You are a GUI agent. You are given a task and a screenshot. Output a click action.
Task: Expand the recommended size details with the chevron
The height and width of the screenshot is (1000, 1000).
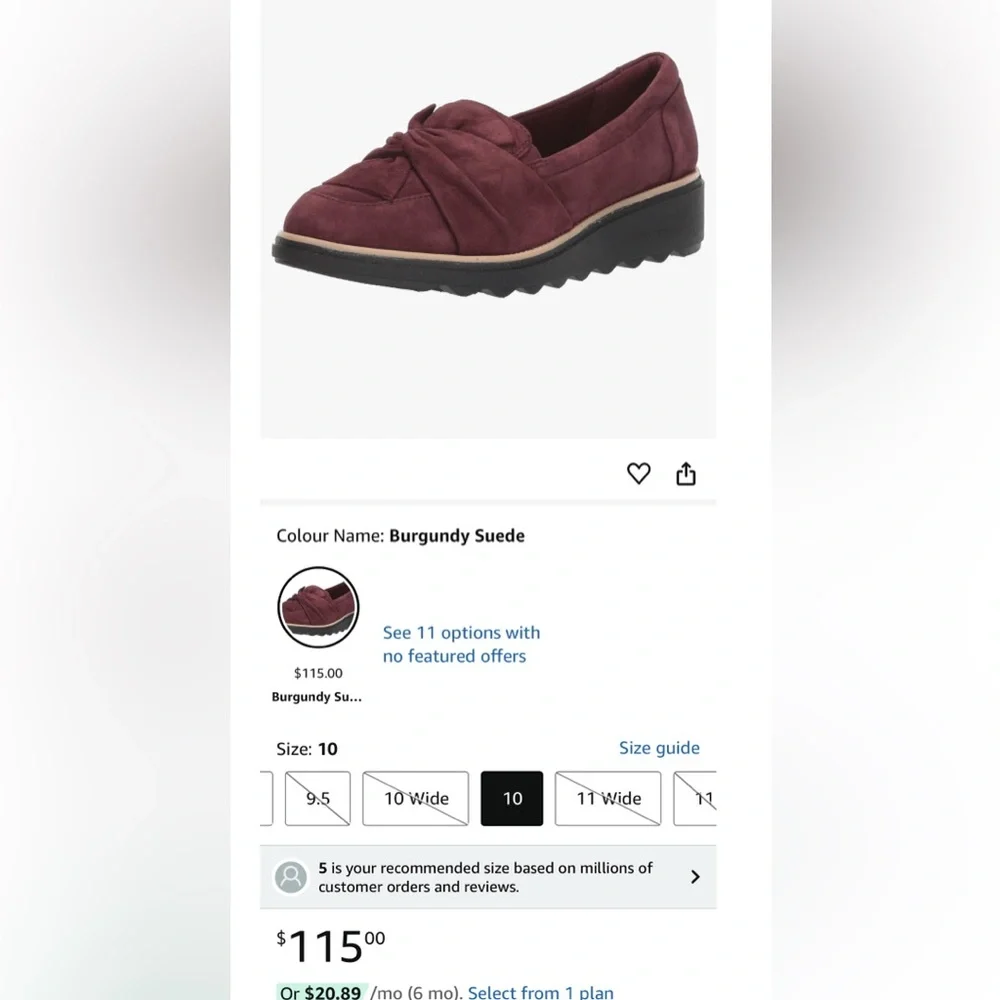(x=695, y=877)
